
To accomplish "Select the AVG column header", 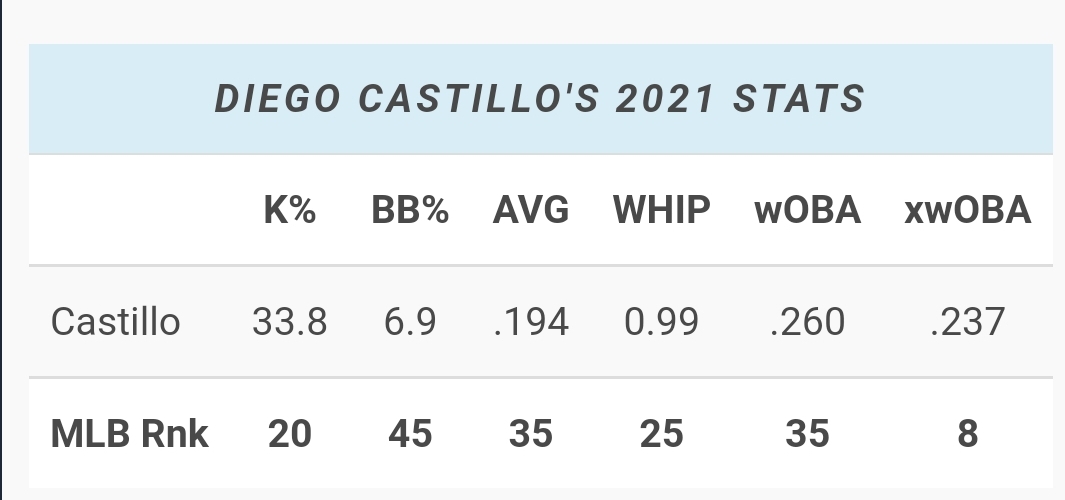I will [x=530, y=210].
